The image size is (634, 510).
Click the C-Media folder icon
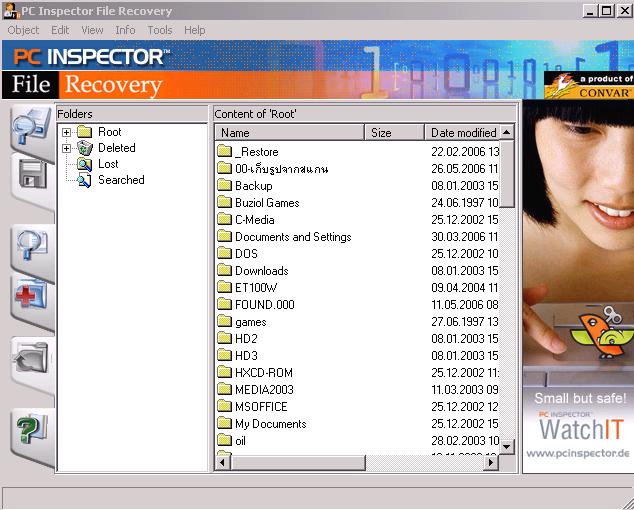(x=224, y=219)
